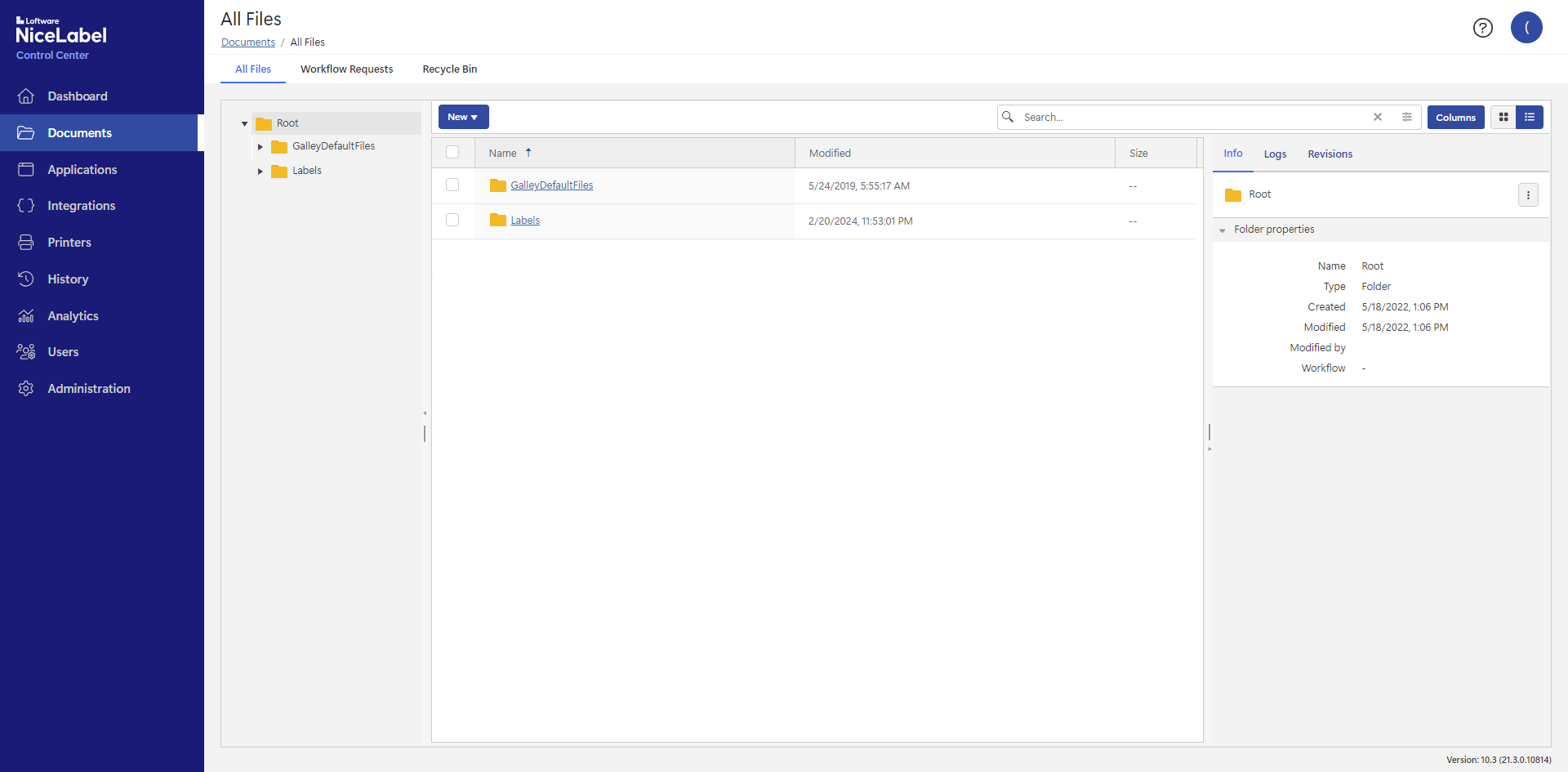
Task: Collapse the Folder properties section
Action: point(1223,230)
